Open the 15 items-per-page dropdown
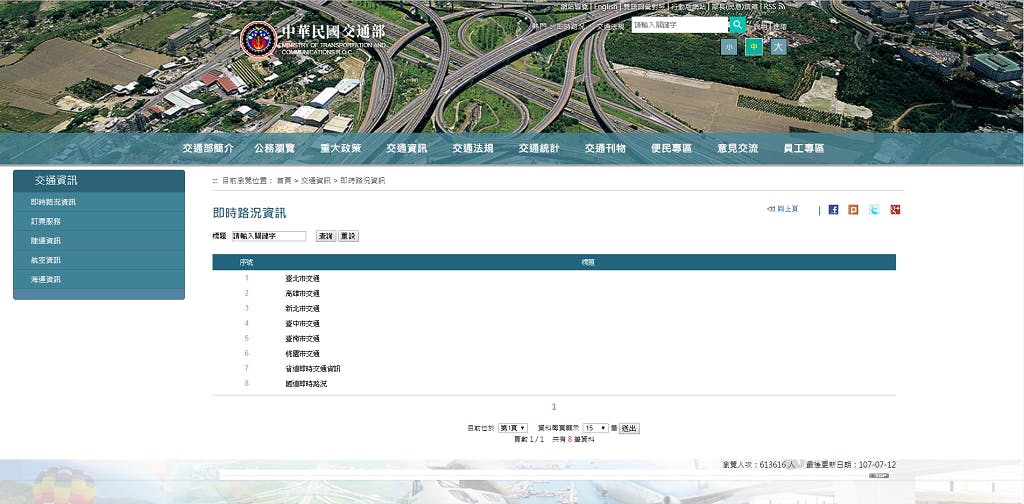This screenshot has width=1024, height=504. tap(596, 428)
